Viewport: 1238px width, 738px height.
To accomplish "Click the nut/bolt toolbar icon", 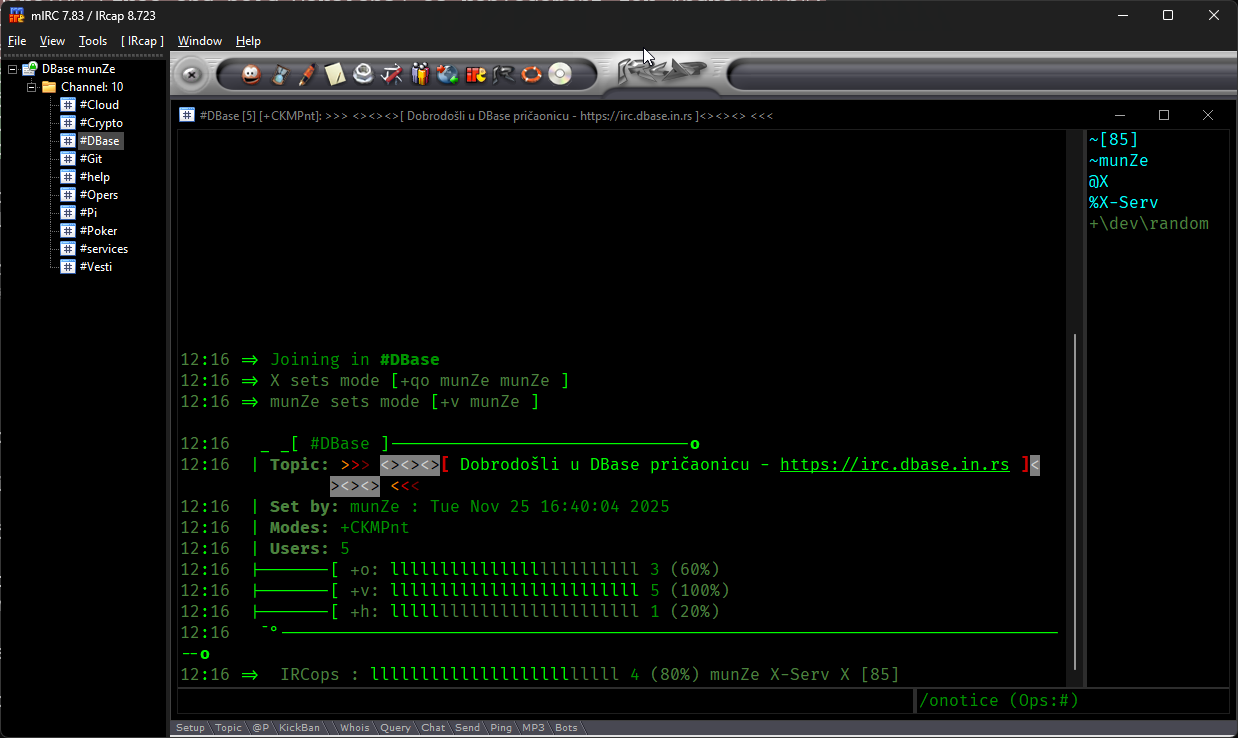I will point(363,73).
